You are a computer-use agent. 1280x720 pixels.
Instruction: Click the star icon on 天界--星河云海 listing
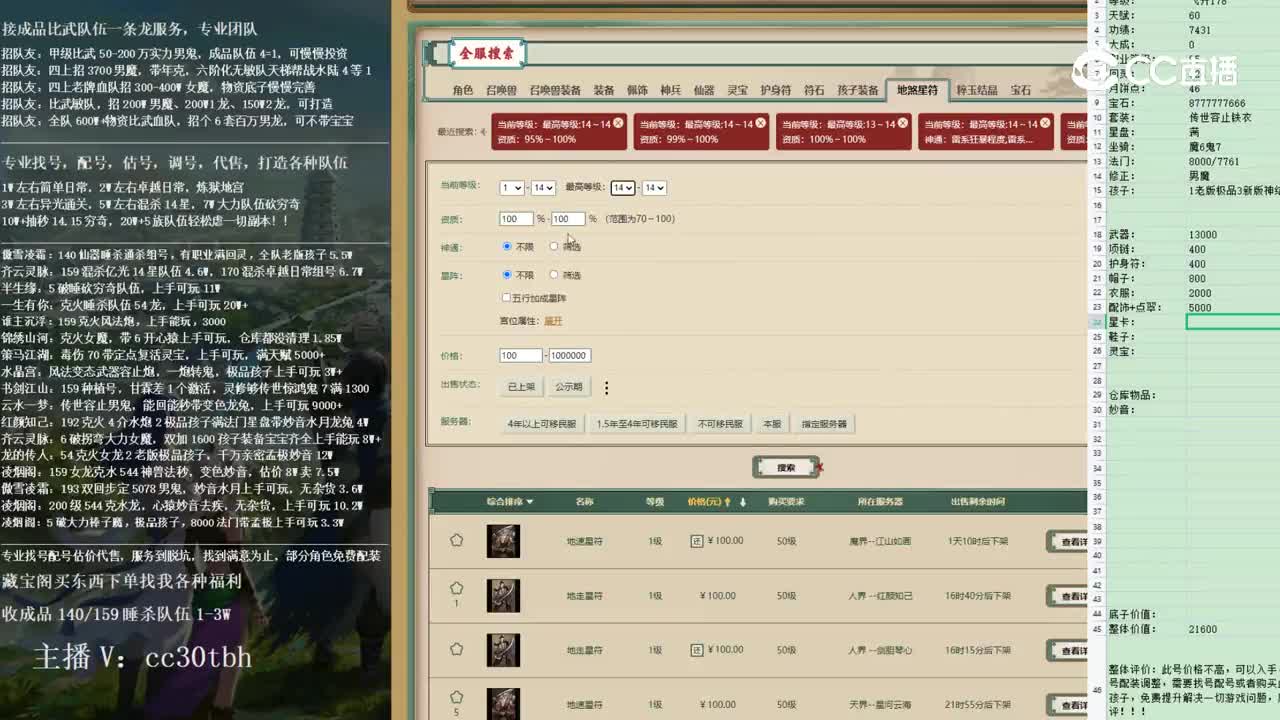pyautogui.click(x=456, y=696)
